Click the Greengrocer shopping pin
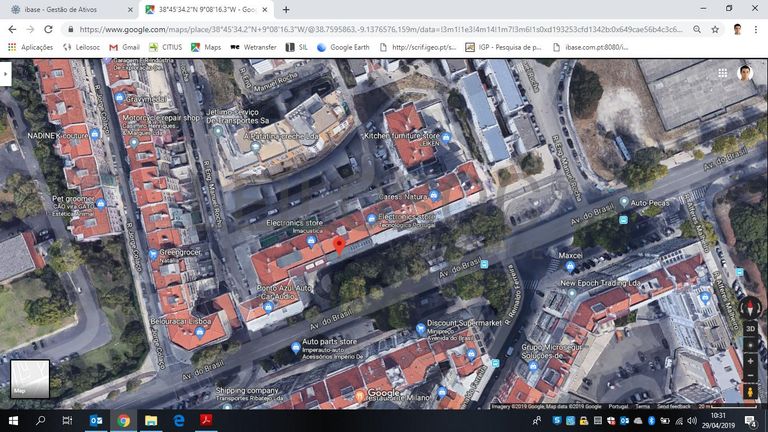Image resolution: width=768 pixels, height=432 pixels. tap(153, 254)
